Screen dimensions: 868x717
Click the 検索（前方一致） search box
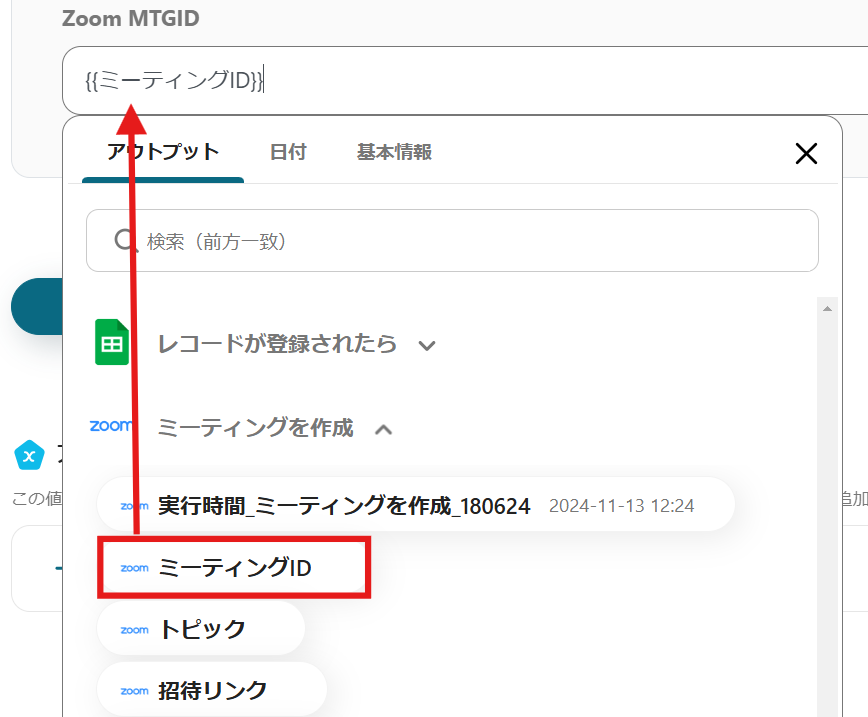tap(452, 240)
